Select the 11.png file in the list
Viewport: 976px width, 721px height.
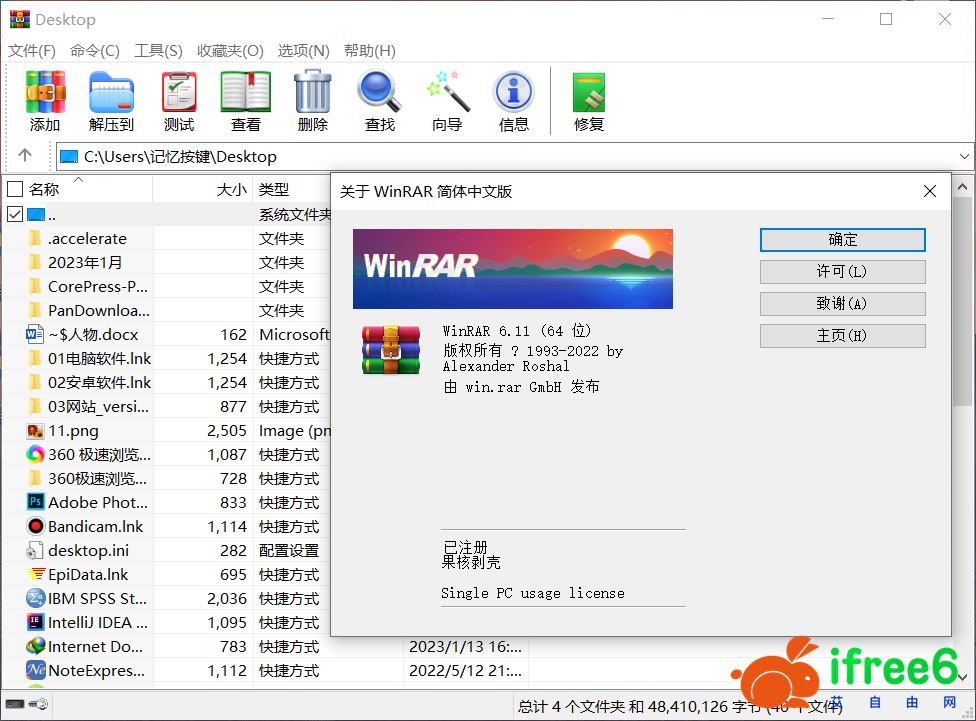(74, 431)
